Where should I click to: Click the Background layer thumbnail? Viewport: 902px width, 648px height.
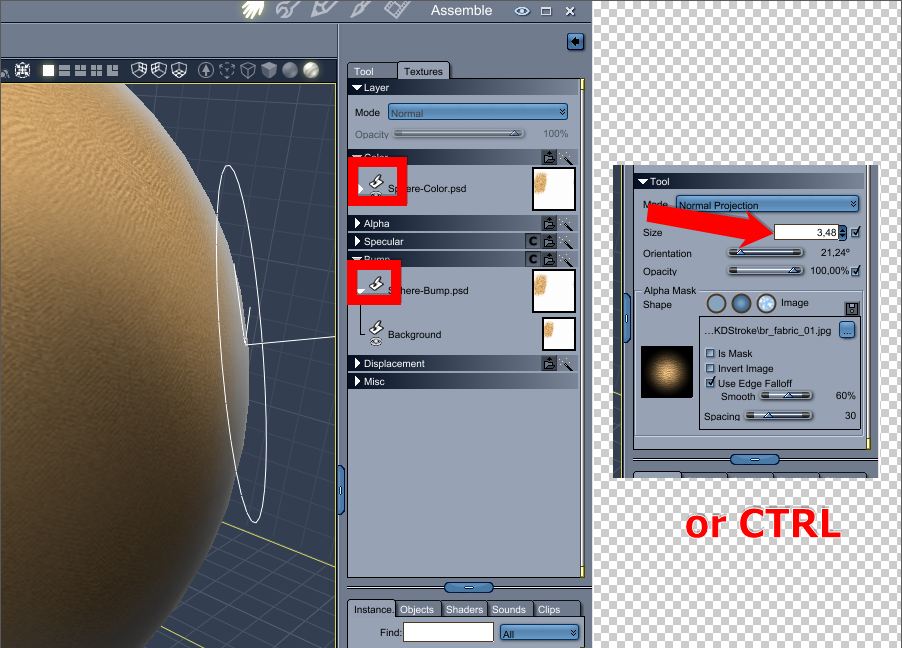click(559, 334)
